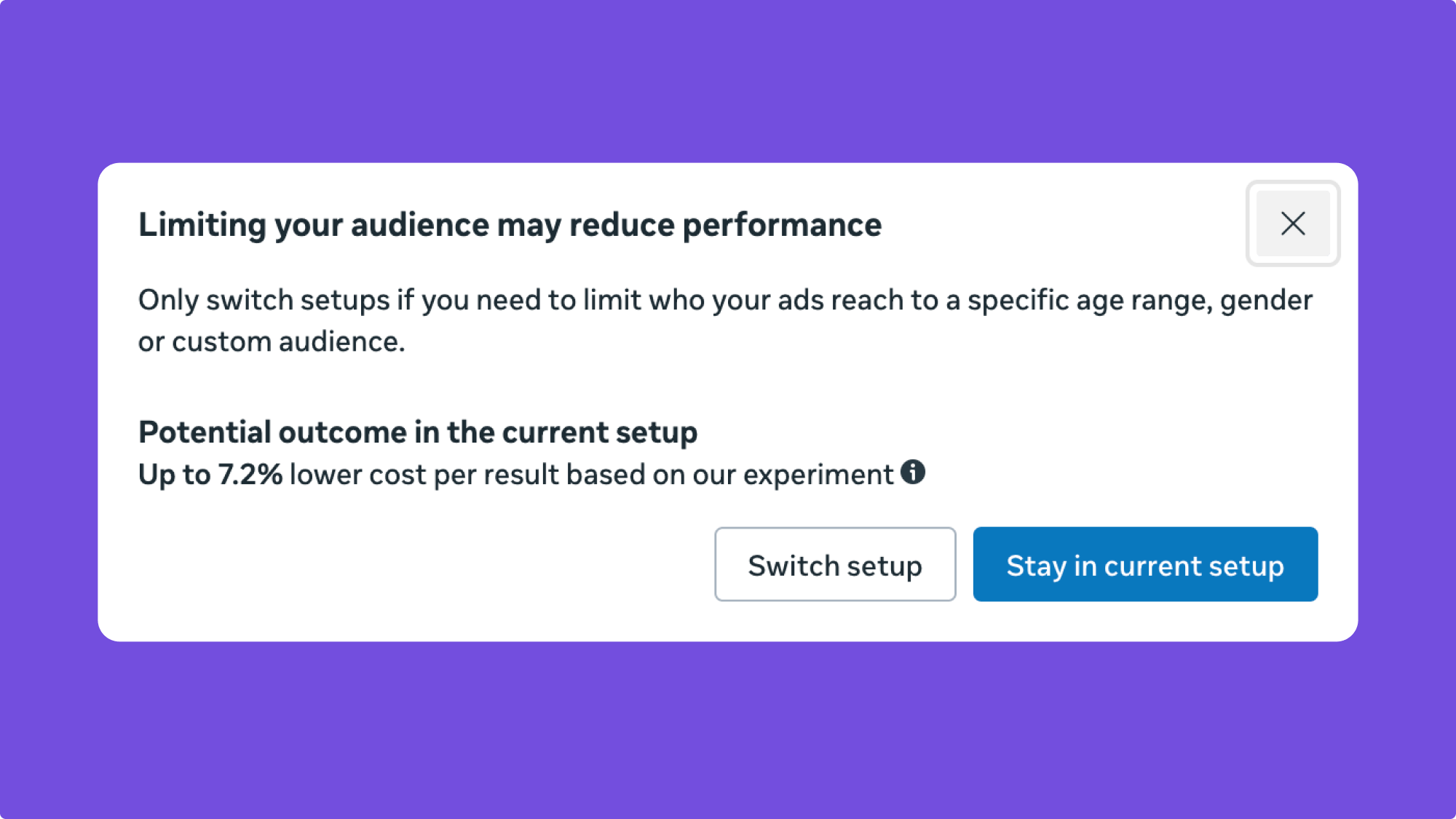Screen dimensions: 1456x819
Task: Click the 'Limiting your audience' dialog title
Action: (510, 225)
